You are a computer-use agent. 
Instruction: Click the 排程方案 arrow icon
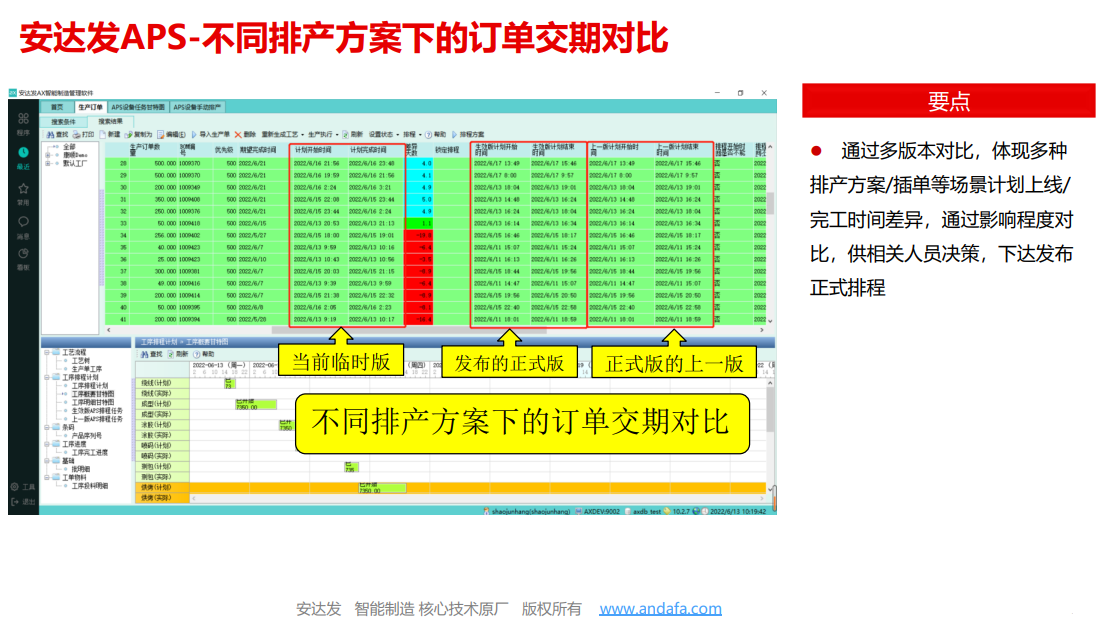455,135
